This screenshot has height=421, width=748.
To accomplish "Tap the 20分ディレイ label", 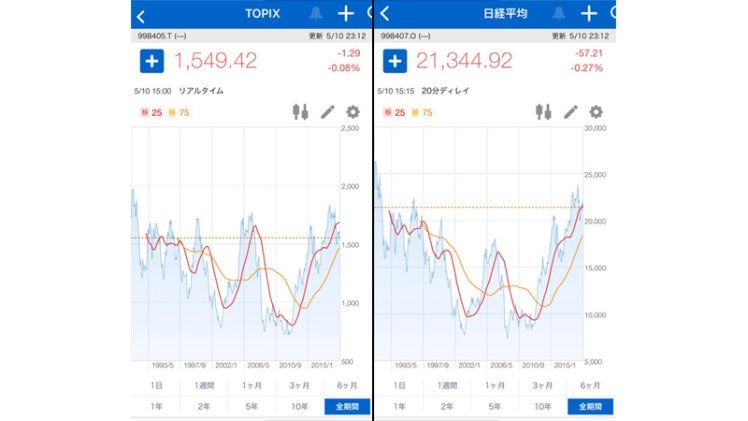I will [x=445, y=91].
